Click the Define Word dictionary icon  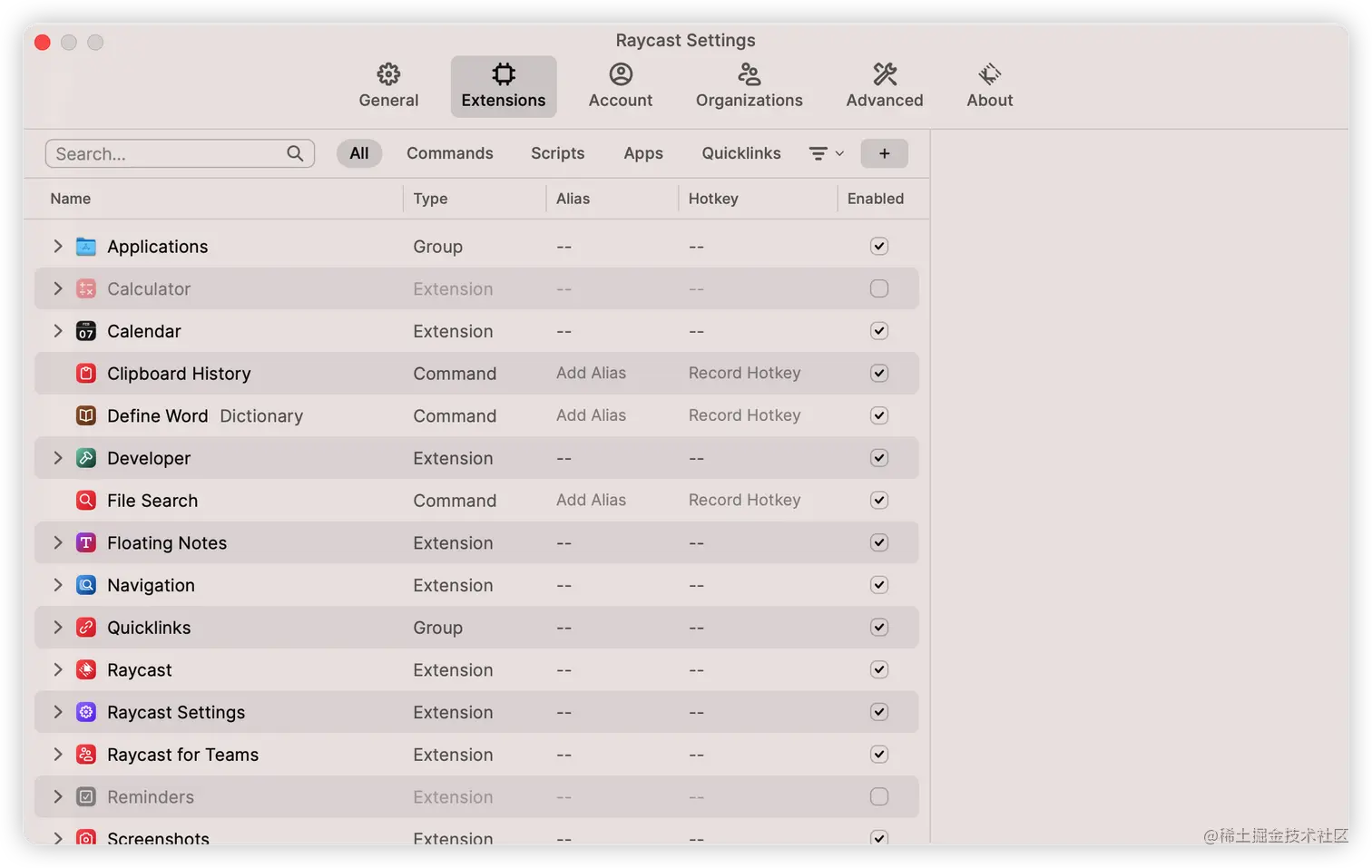(x=86, y=415)
